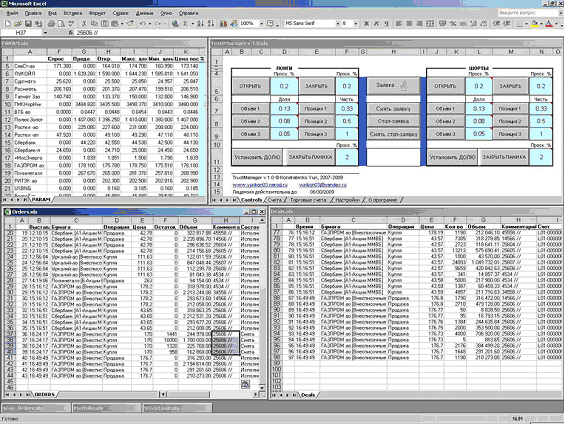The image size is (564, 439).
Task: Apply Percent style with the % icon
Action: 453,24
